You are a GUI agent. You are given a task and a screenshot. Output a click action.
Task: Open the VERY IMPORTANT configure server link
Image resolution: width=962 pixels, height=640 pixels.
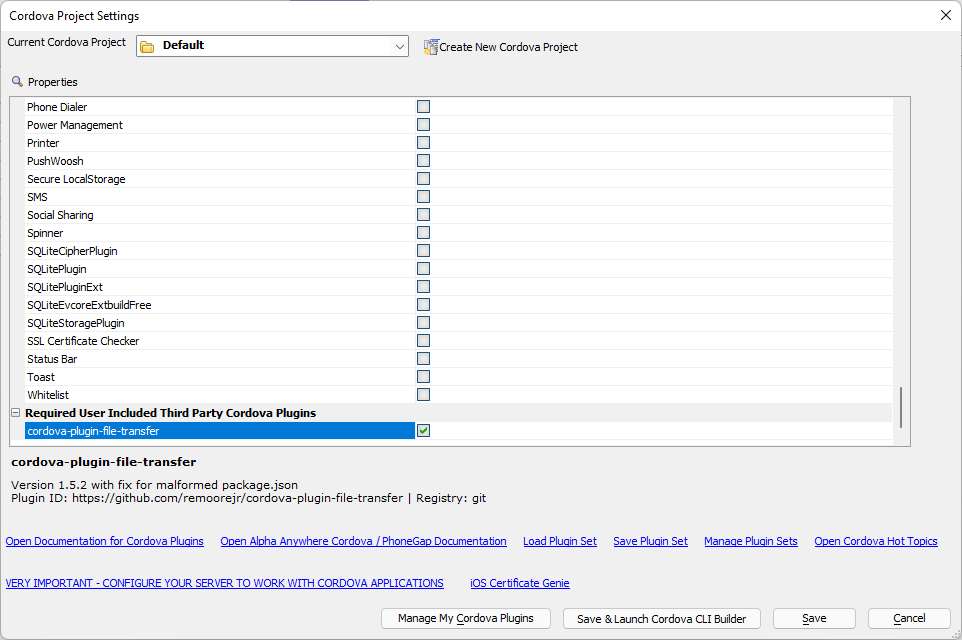(225, 583)
